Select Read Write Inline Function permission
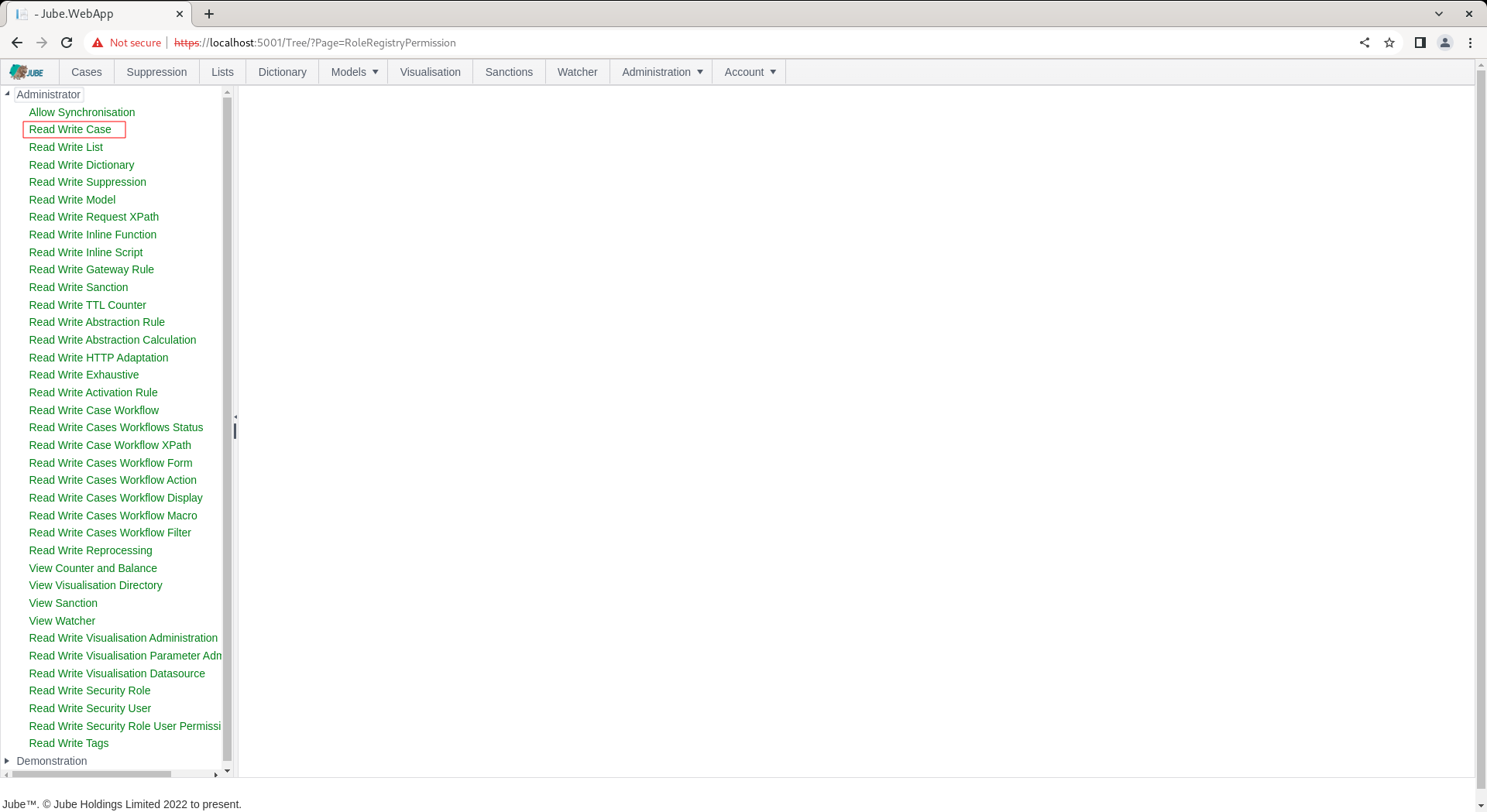The image size is (1487, 812). click(93, 235)
